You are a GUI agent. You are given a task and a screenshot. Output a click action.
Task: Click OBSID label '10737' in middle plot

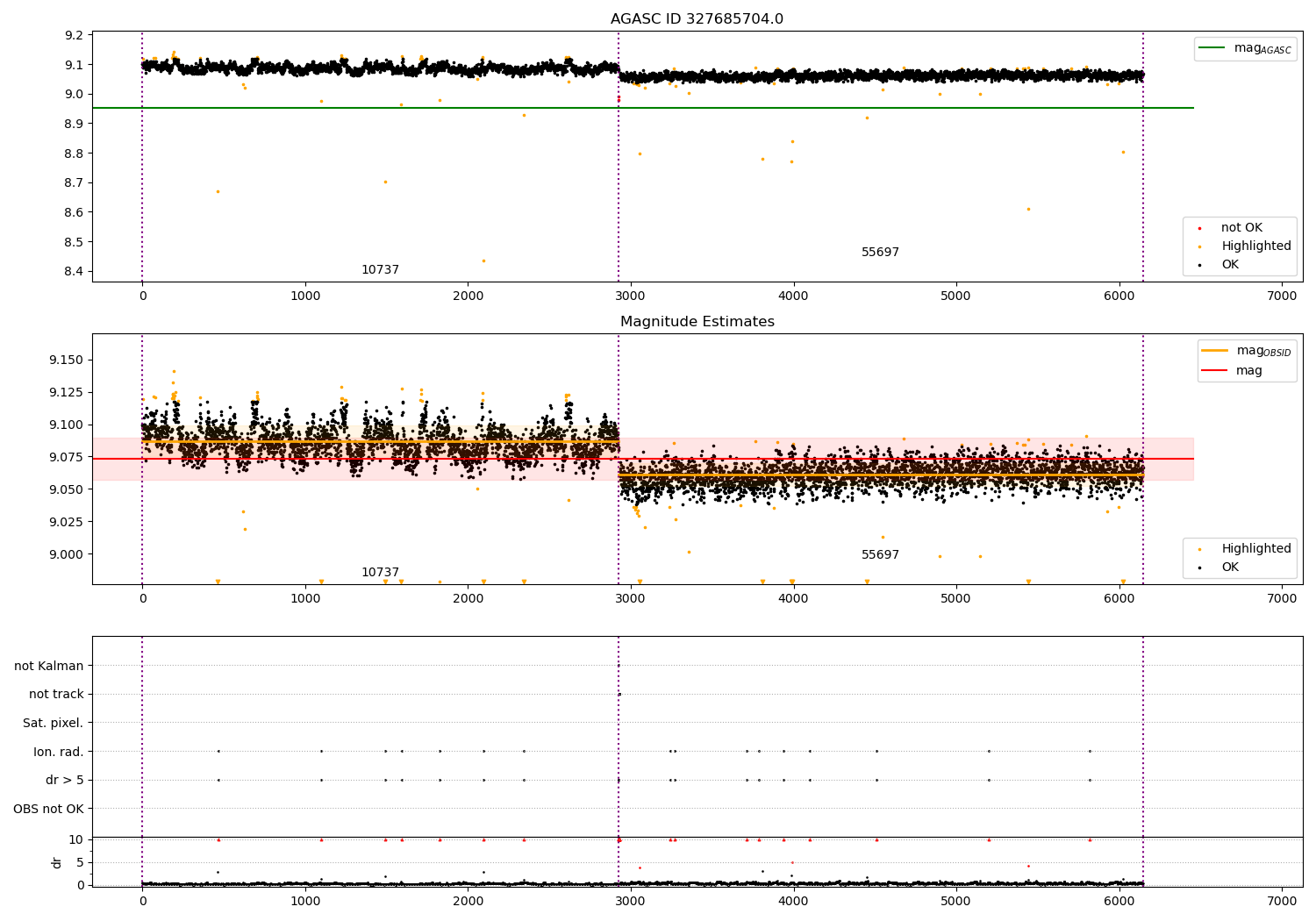point(380,573)
